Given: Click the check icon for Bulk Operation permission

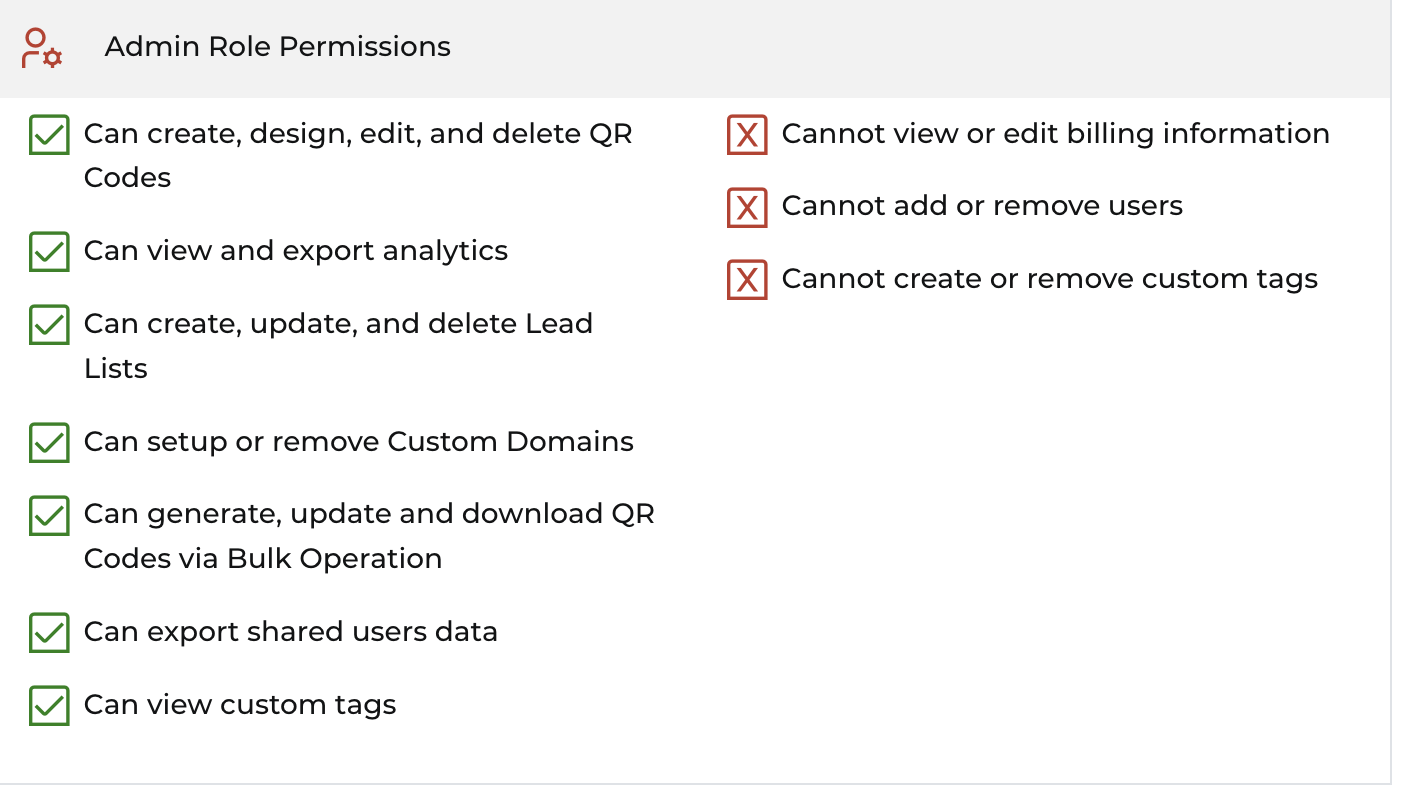Looking at the screenshot, I should (x=49, y=515).
